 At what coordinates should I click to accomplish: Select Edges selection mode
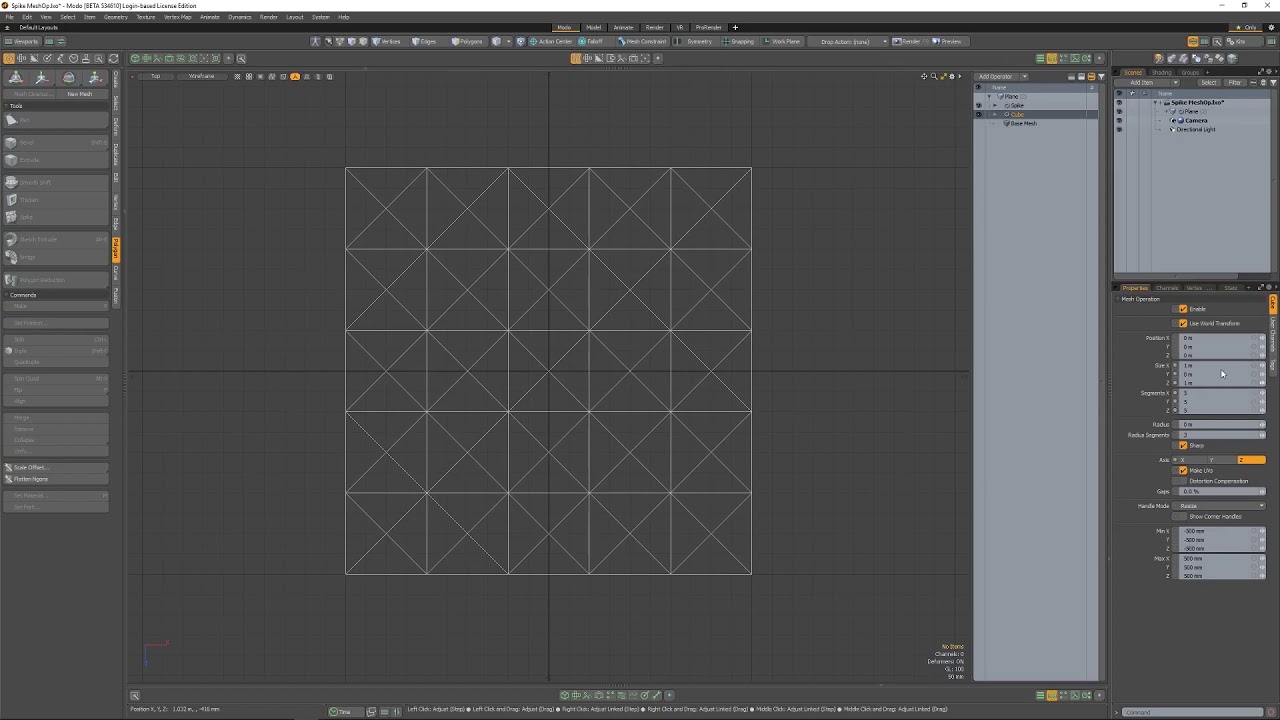425,41
